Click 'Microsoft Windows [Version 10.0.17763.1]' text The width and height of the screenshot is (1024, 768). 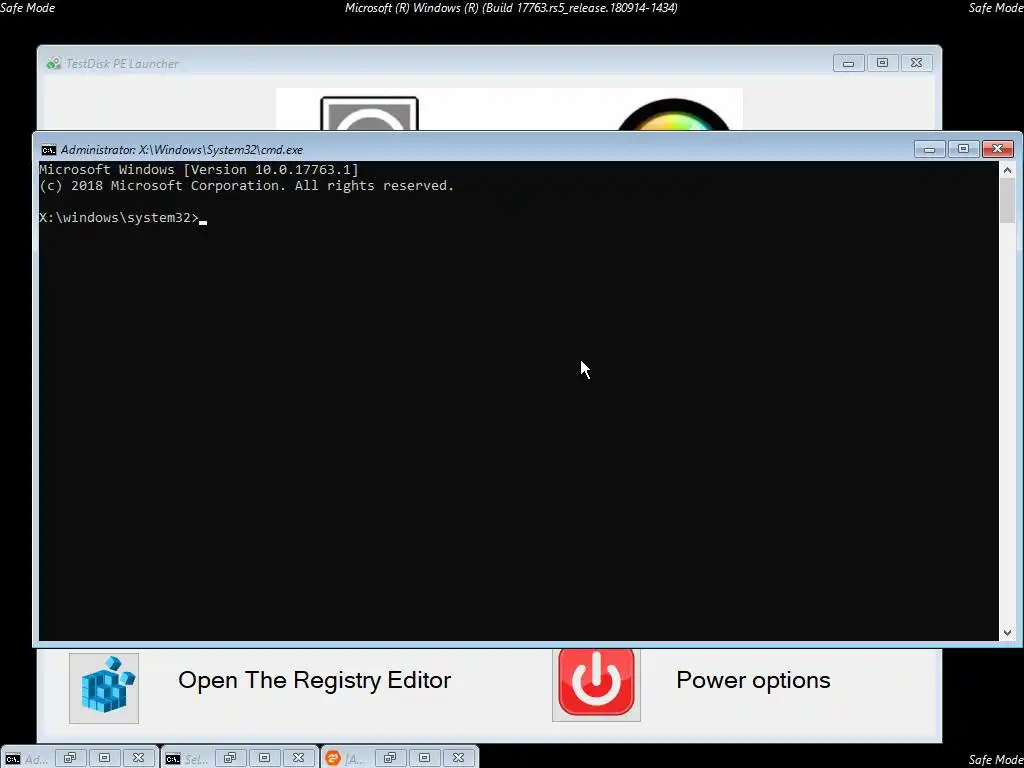pyautogui.click(x=199, y=170)
